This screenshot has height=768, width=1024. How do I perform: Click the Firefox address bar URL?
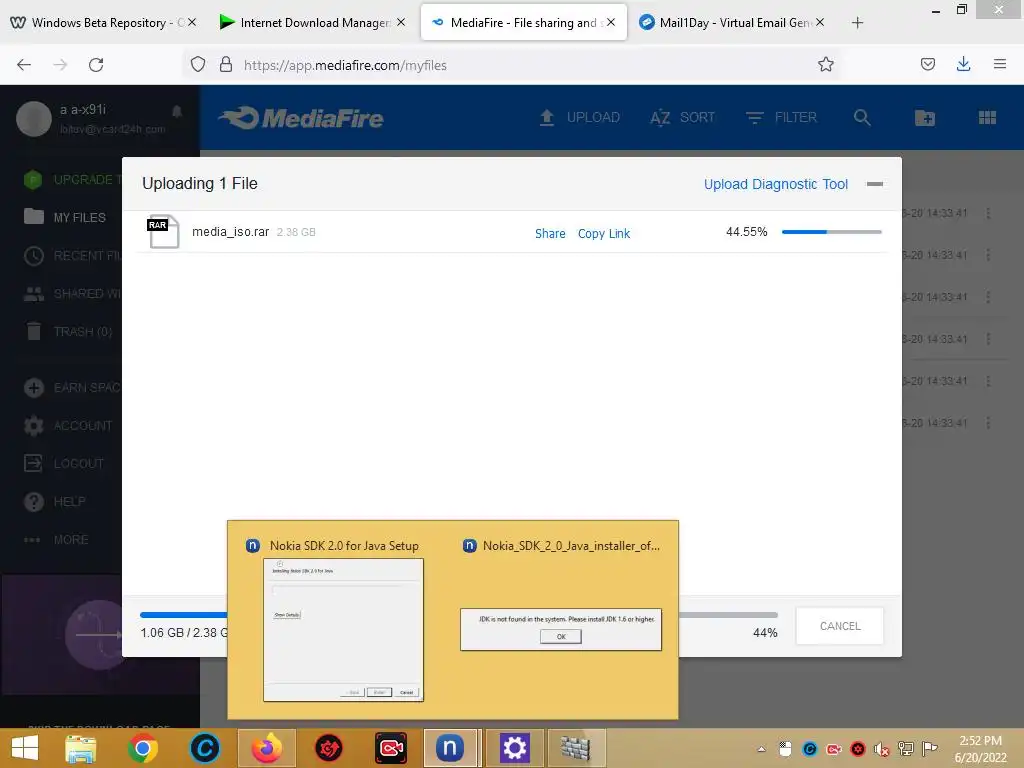[x=345, y=65]
